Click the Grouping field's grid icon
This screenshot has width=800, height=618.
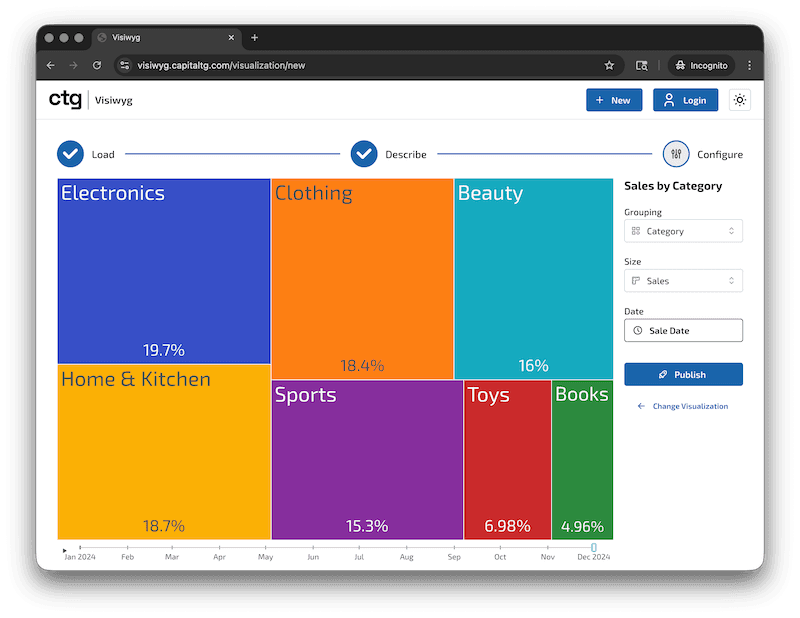coord(635,232)
